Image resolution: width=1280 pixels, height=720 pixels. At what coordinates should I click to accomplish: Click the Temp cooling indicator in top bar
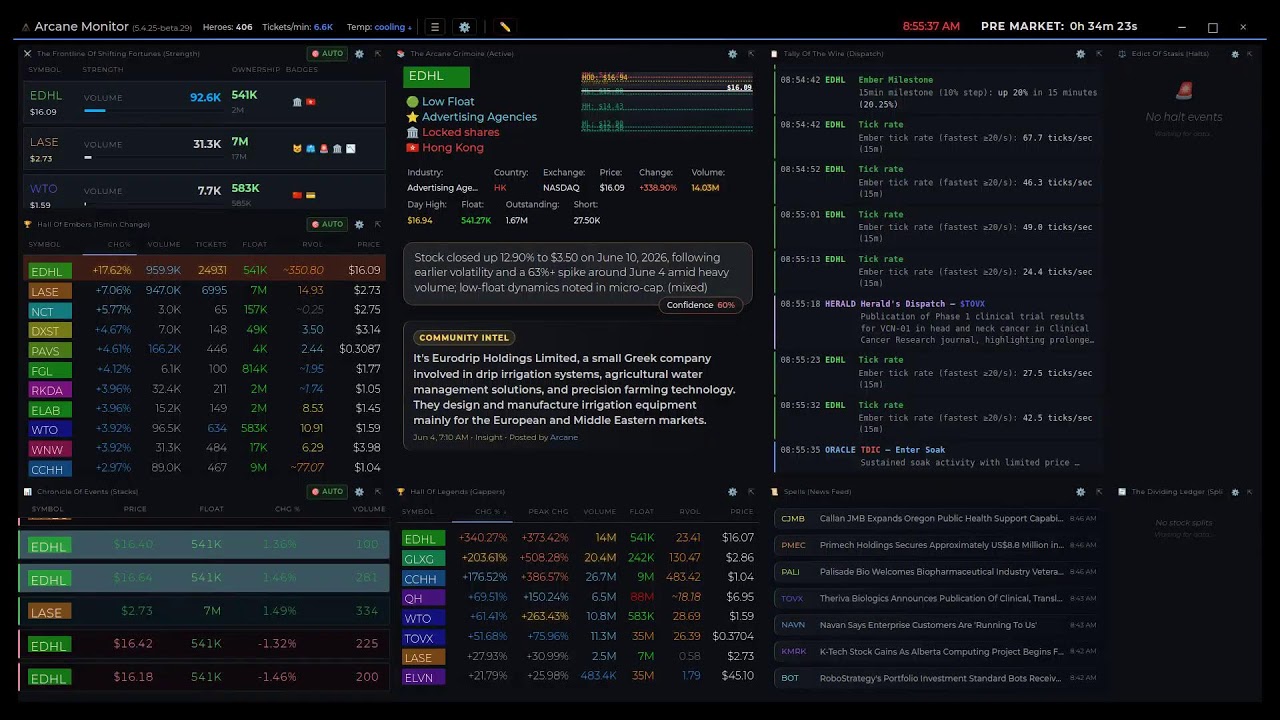pyautogui.click(x=379, y=27)
